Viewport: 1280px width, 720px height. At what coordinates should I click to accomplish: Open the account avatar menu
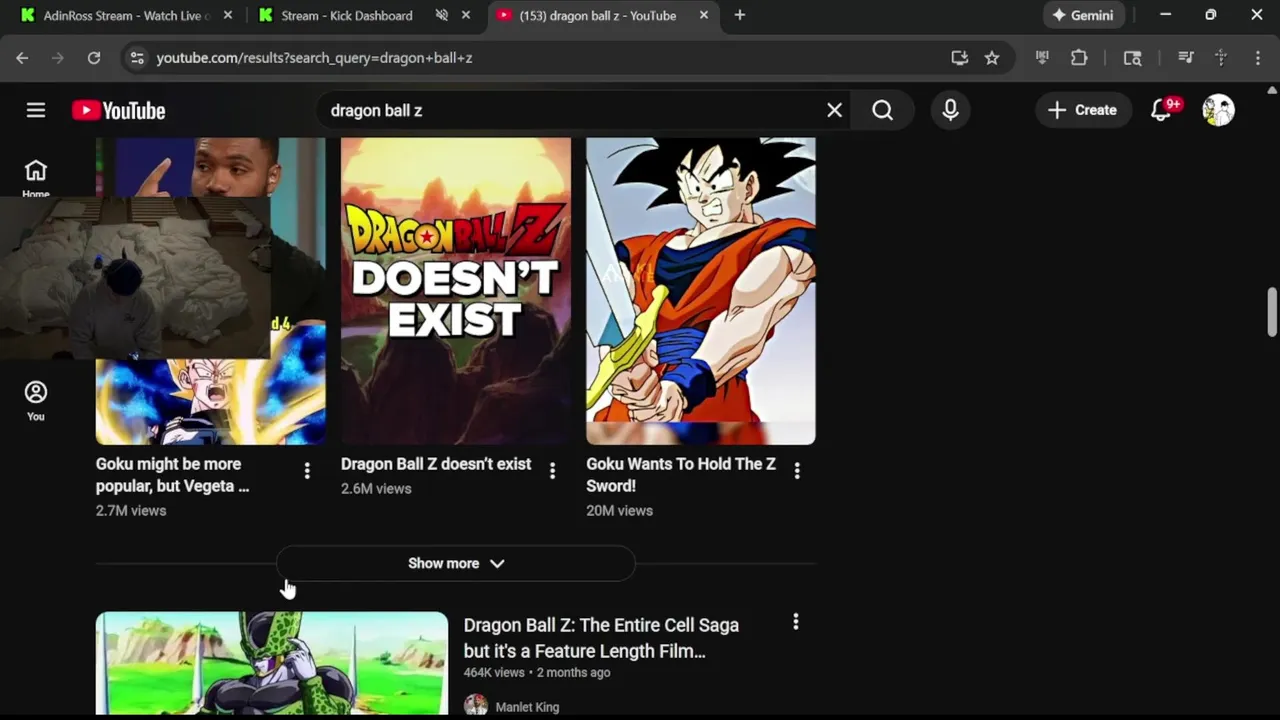1218,110
